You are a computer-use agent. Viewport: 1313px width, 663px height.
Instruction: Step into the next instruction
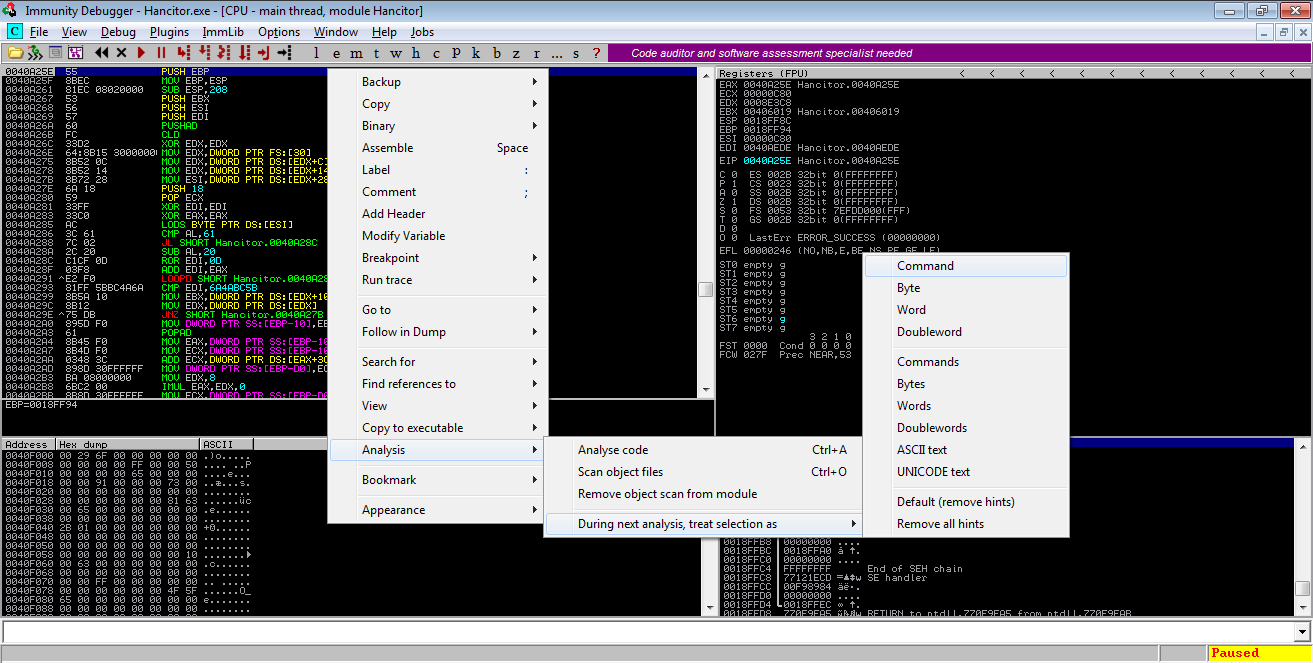tap(184, 52)
